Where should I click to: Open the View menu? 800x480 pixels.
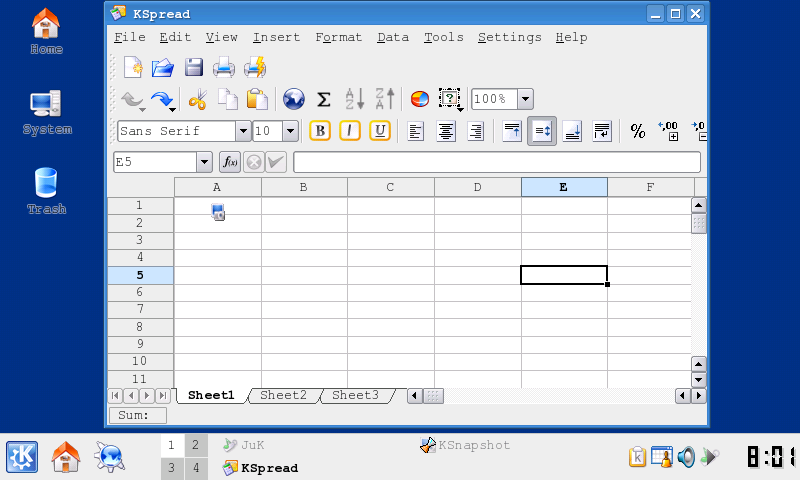(x=221, y=37)
